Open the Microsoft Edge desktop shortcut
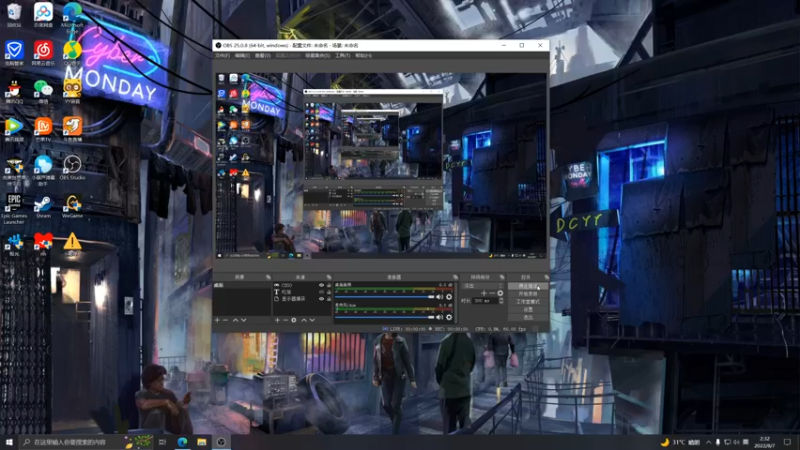800x450 pixels. point(72,16)
